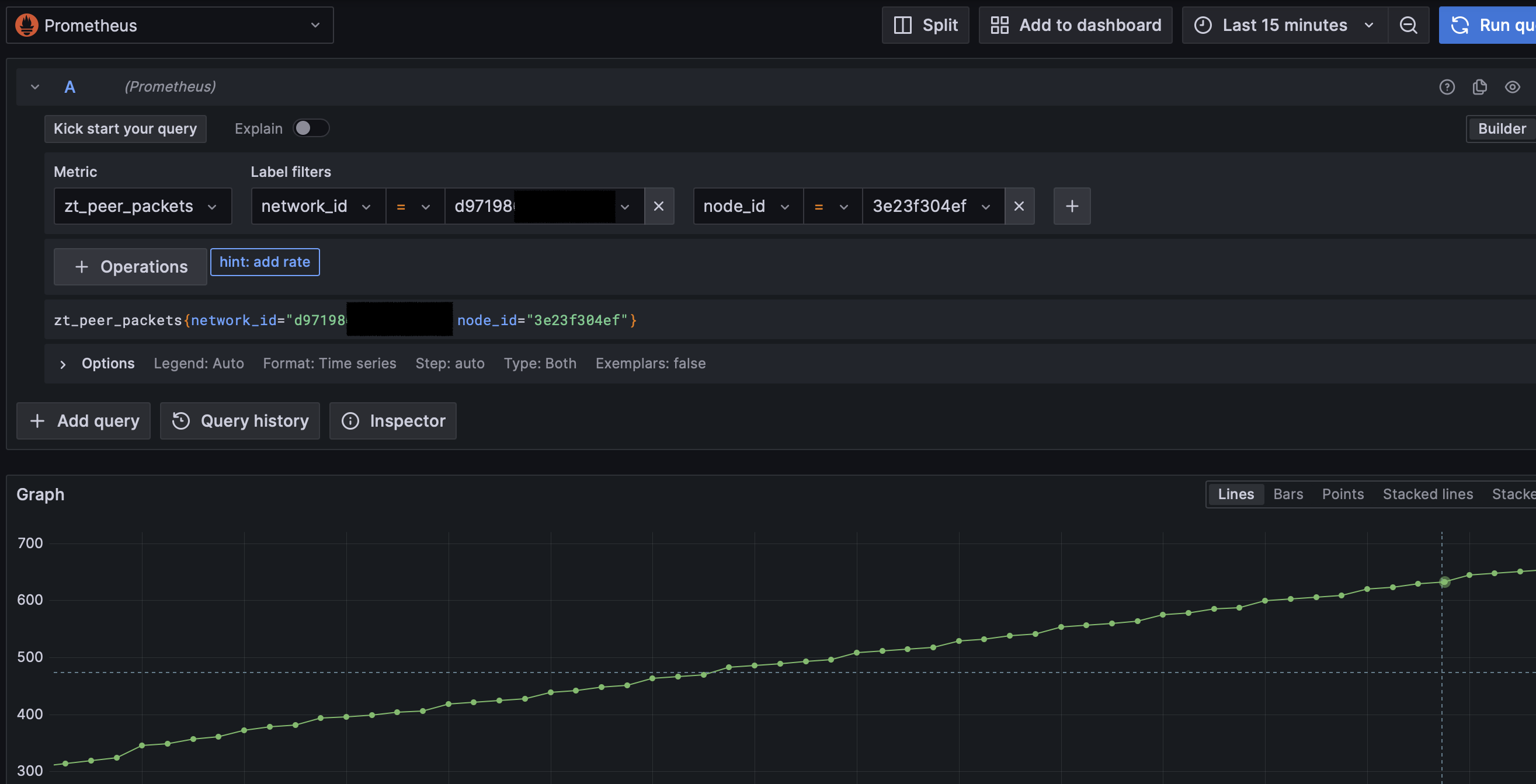This screenshot has height=784, width=1536.
Task: Add a new label filter with plus icon
Action: click(1072, 206)
